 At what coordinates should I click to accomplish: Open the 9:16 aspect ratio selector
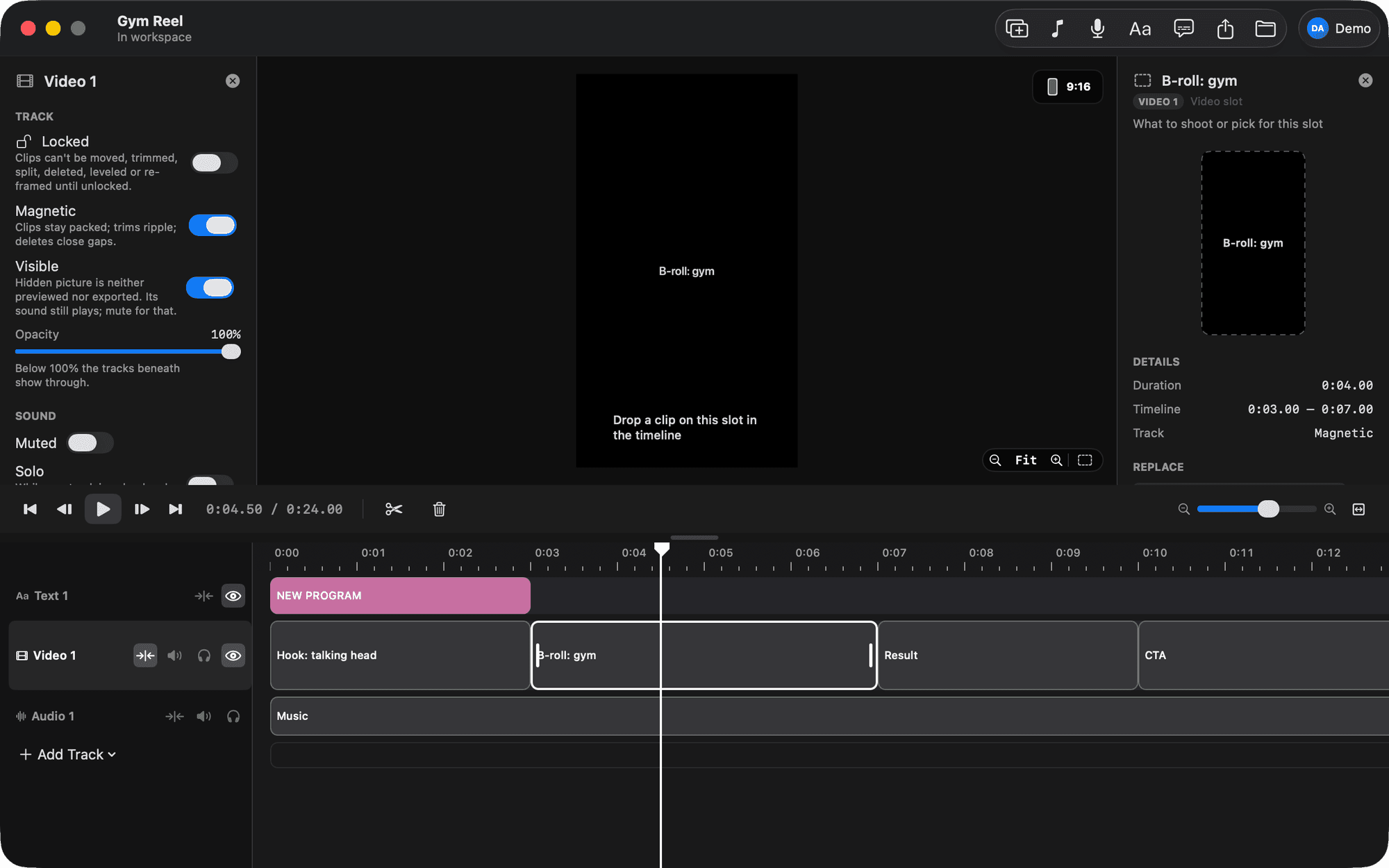point(1067,87)
